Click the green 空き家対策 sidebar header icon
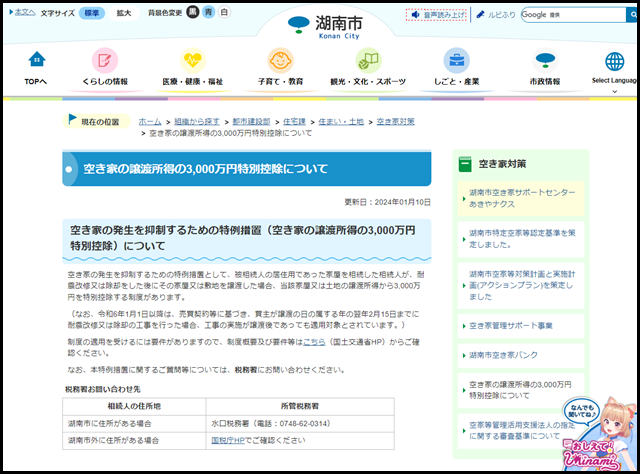This screenshot has width=640, height=474. (x=465, y=164)
